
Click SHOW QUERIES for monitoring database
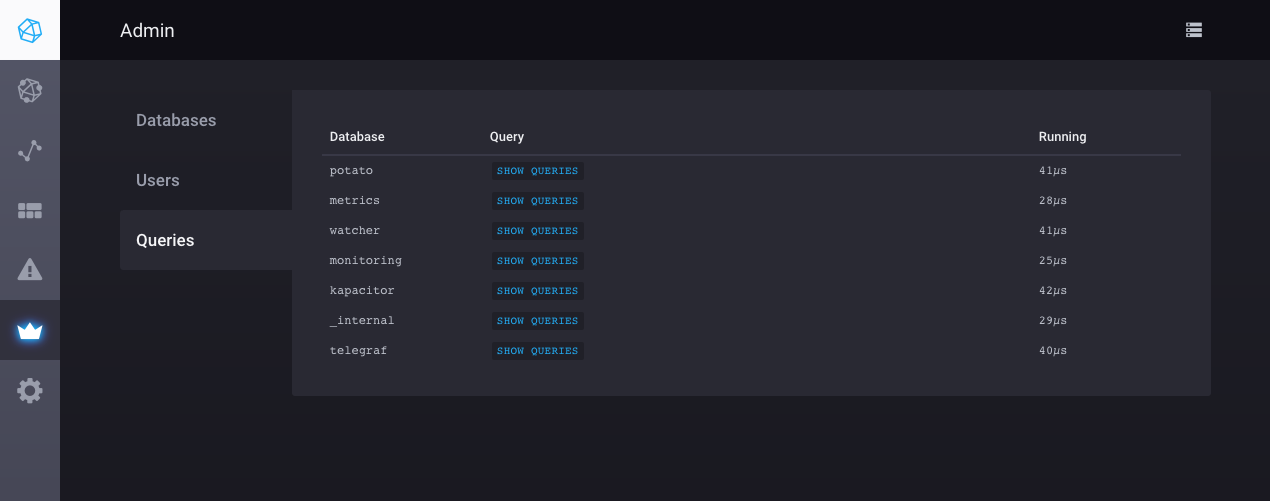coord(537,261)
